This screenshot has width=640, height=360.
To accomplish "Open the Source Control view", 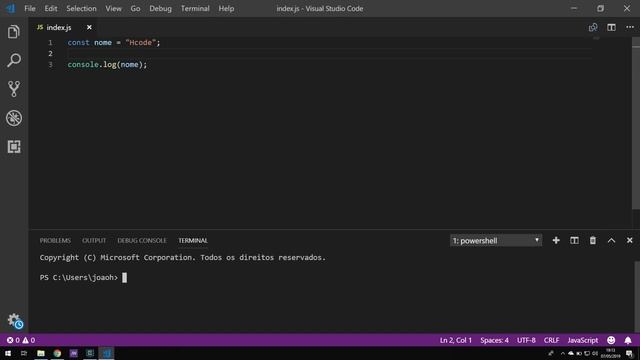I will point(13,89).
